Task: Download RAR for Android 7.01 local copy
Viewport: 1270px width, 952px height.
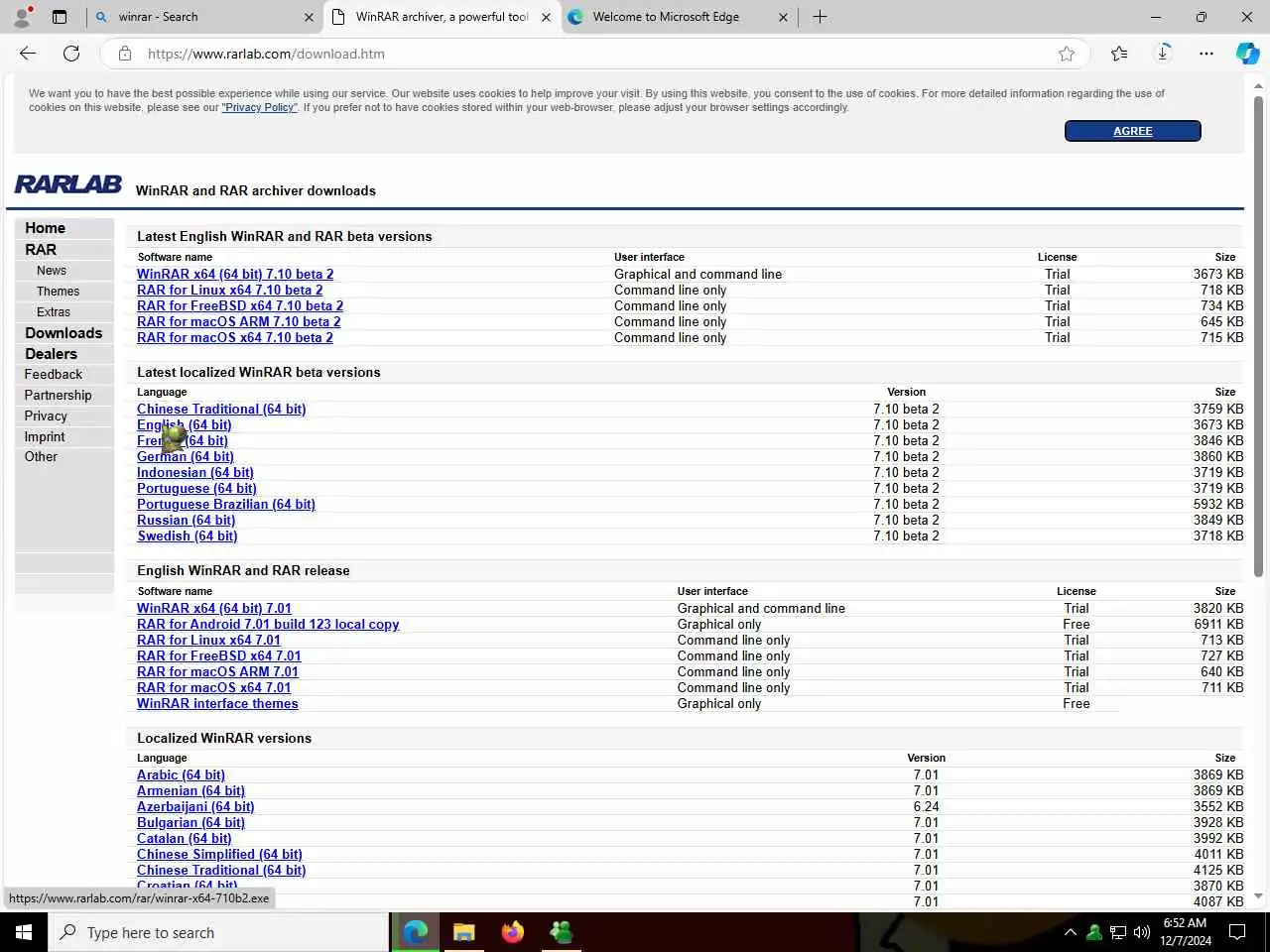Action: [x=268, y=624]
